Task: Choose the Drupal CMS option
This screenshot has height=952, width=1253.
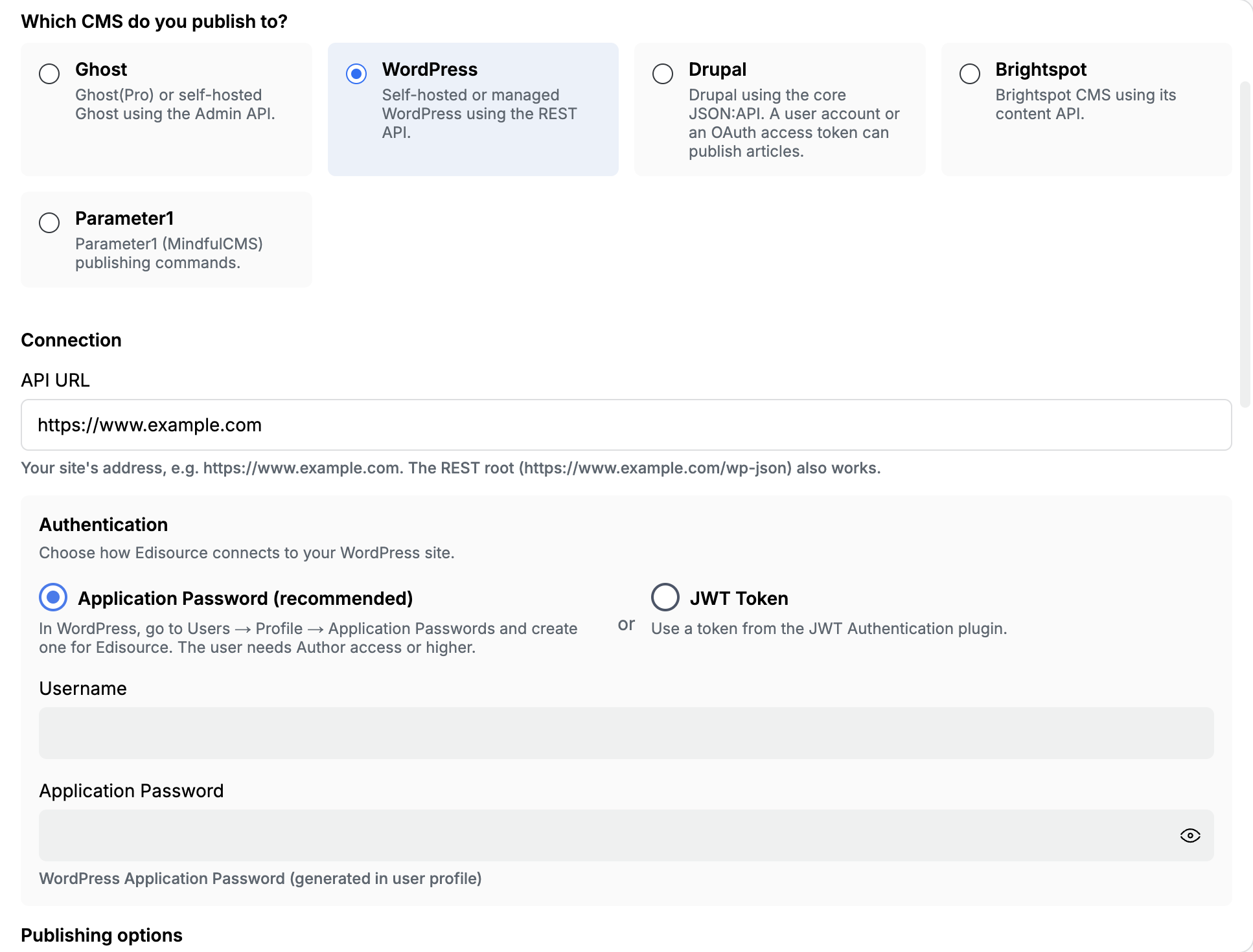Action: pyautogui.click(x=663, y=74)
